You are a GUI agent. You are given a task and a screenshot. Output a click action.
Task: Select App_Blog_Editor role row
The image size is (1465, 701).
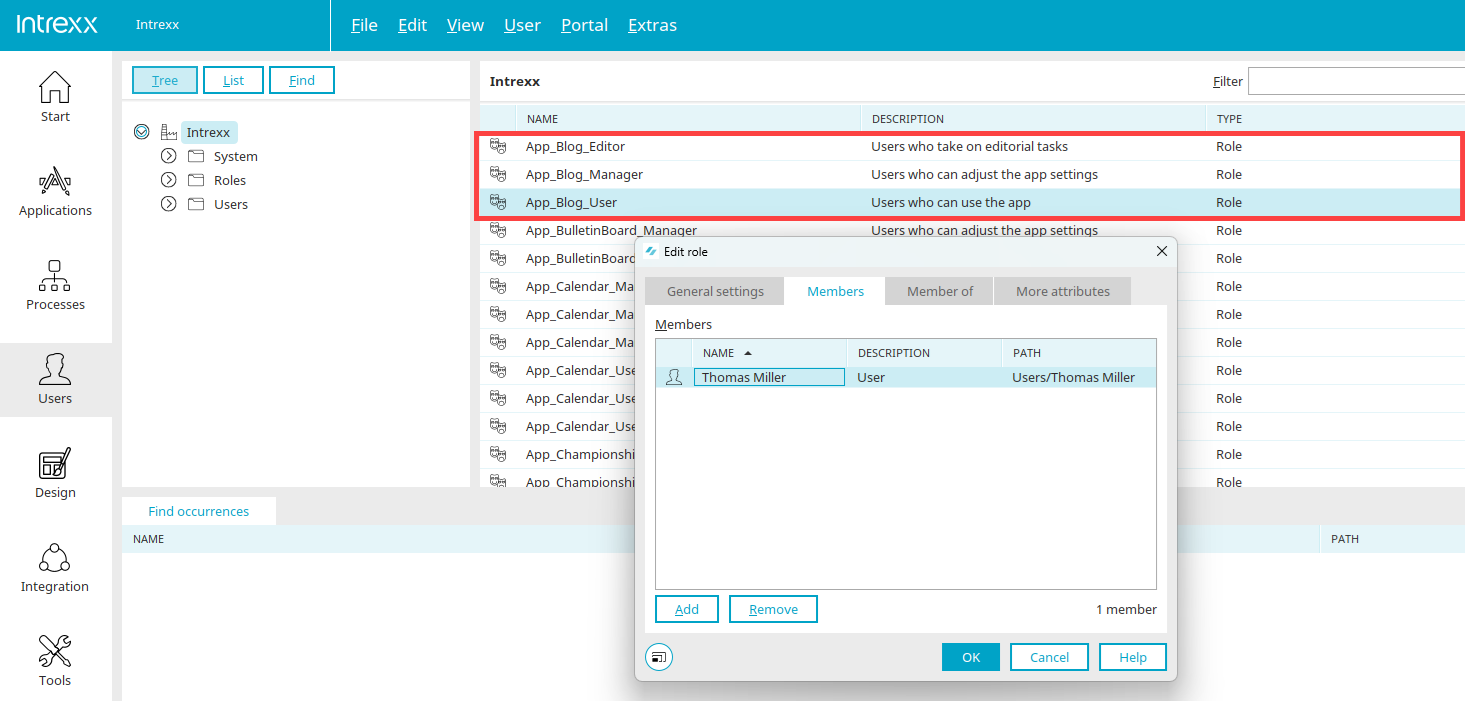click(x=970, y=146)
